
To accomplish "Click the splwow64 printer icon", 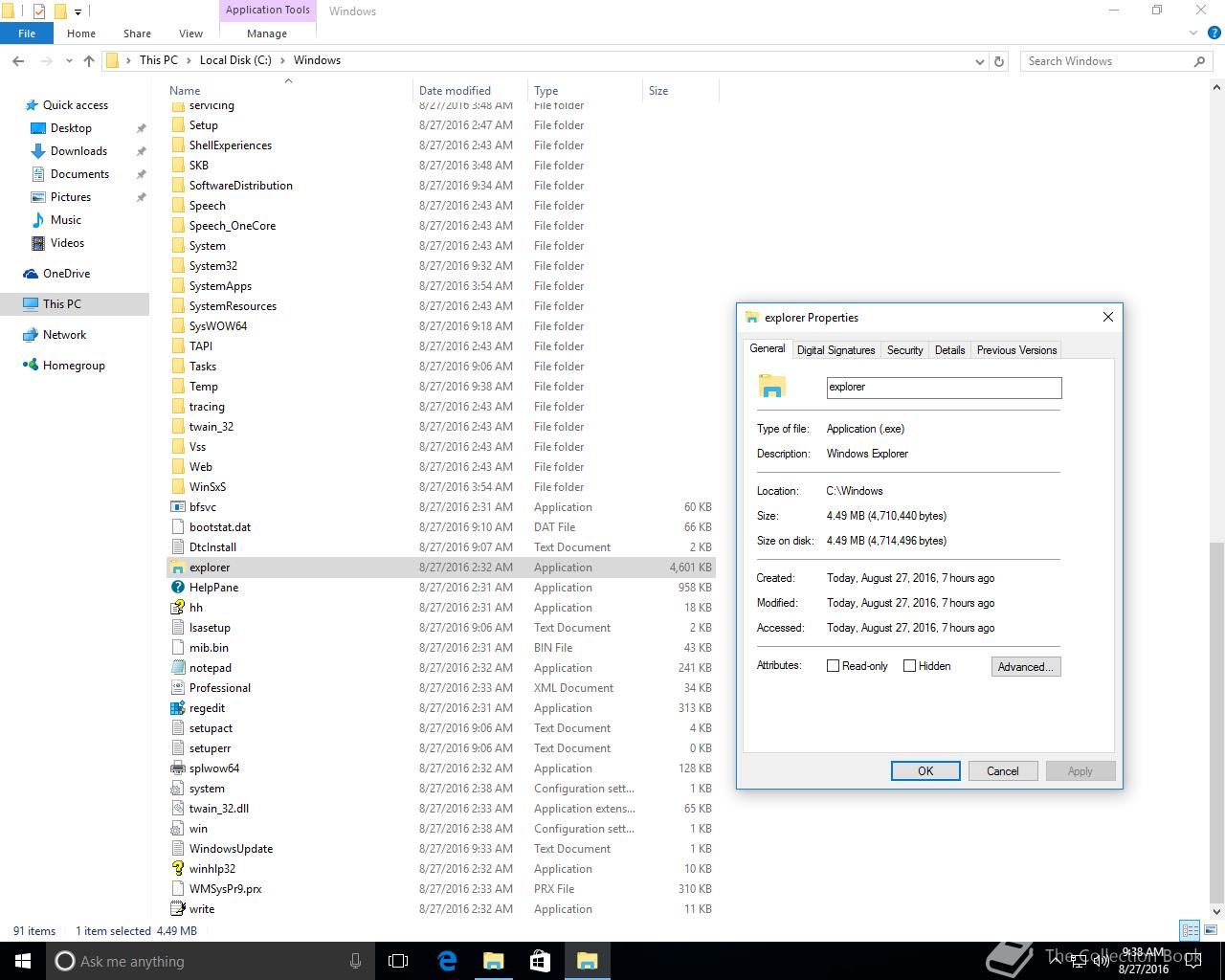I will click(x=177, y=768).
